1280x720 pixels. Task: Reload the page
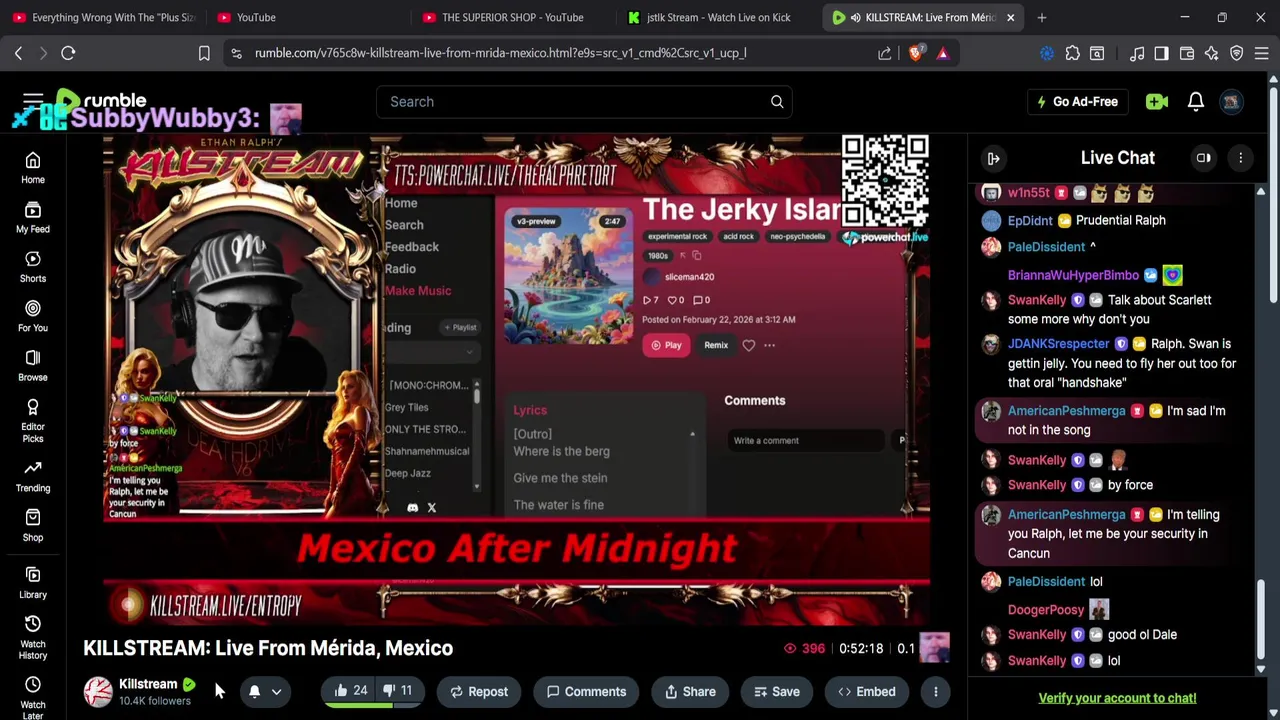[x=68, y=53]
